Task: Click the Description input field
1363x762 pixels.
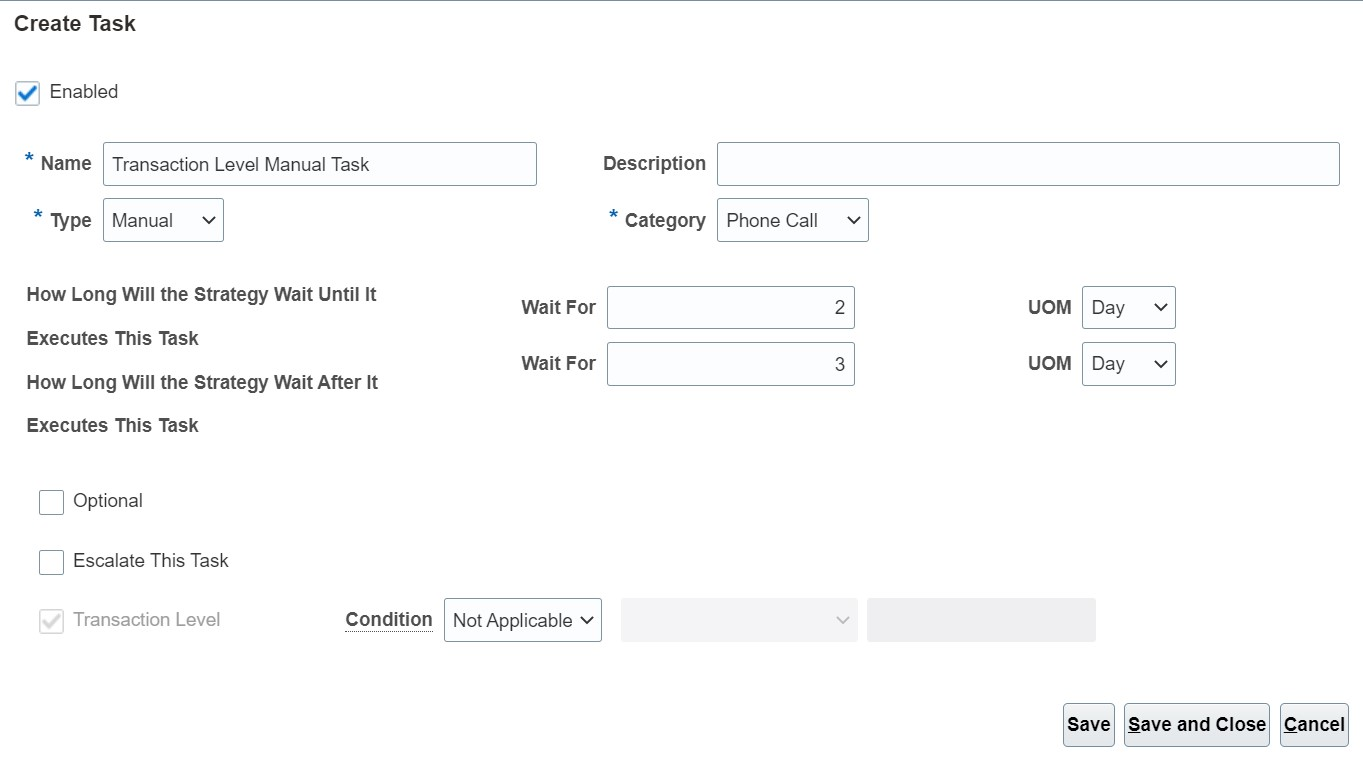Action: point(1027,164)
